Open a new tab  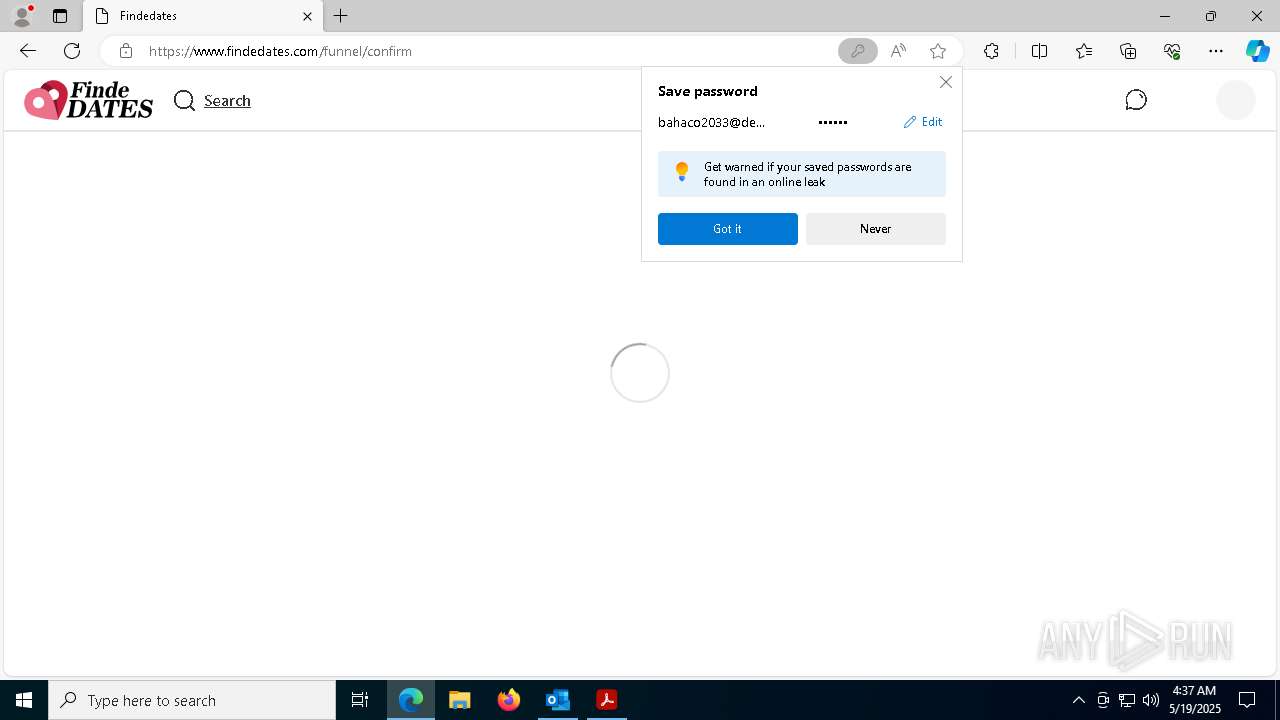[x=341, y=16]
